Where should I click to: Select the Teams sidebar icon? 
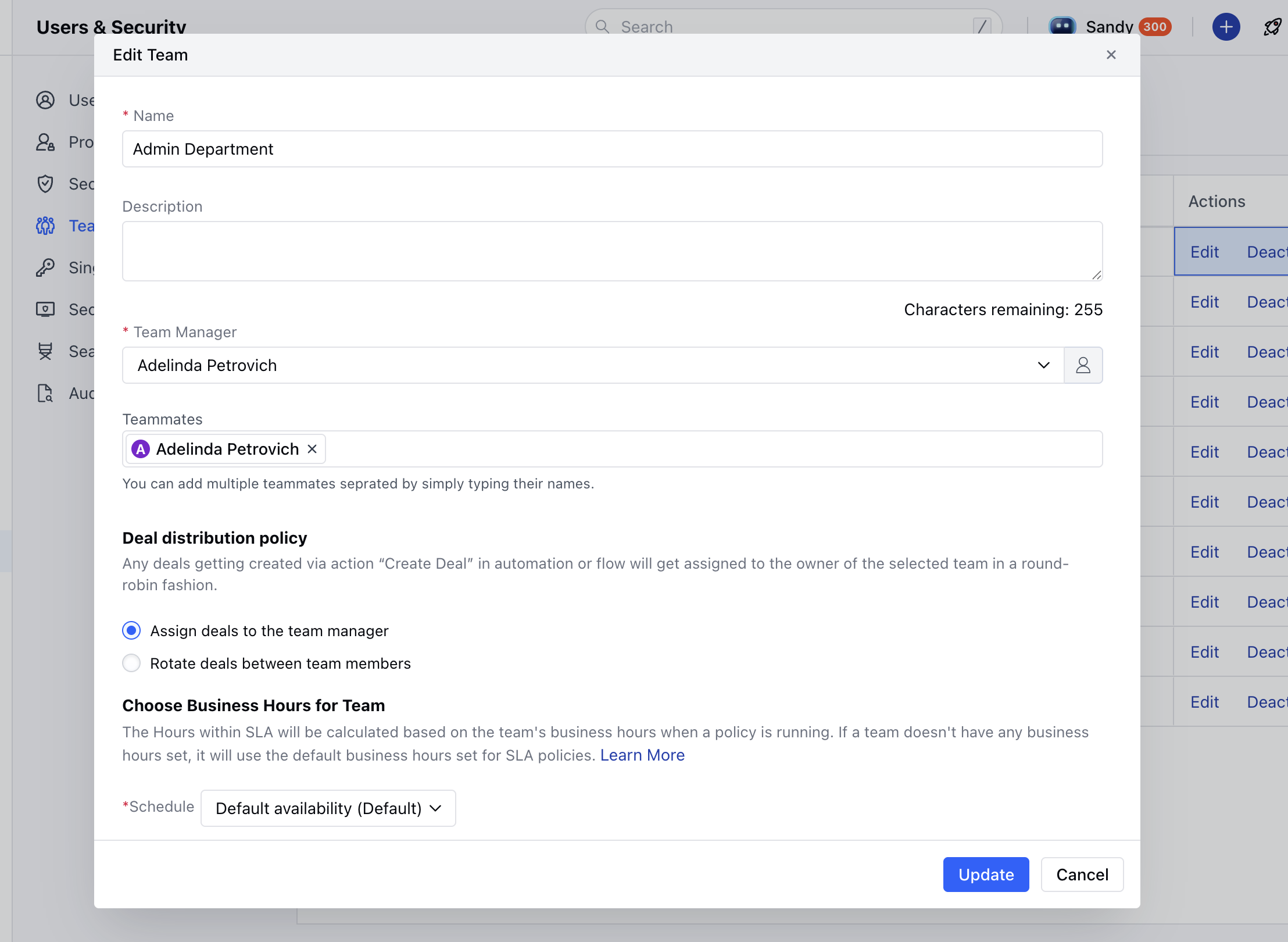[x=45, y=226]
